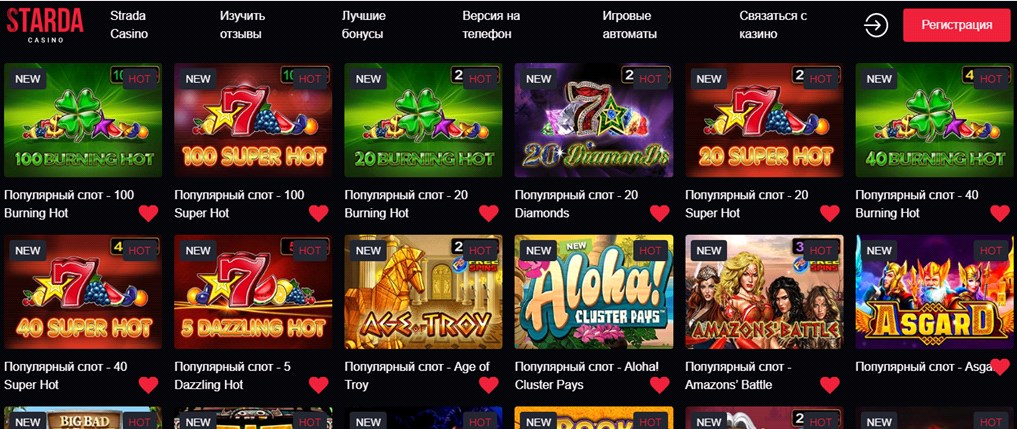The width and height of the screenshot is (1017, 429).
Task: Click heart icon under Age of Troy
Action: click(x=489, y=385)
